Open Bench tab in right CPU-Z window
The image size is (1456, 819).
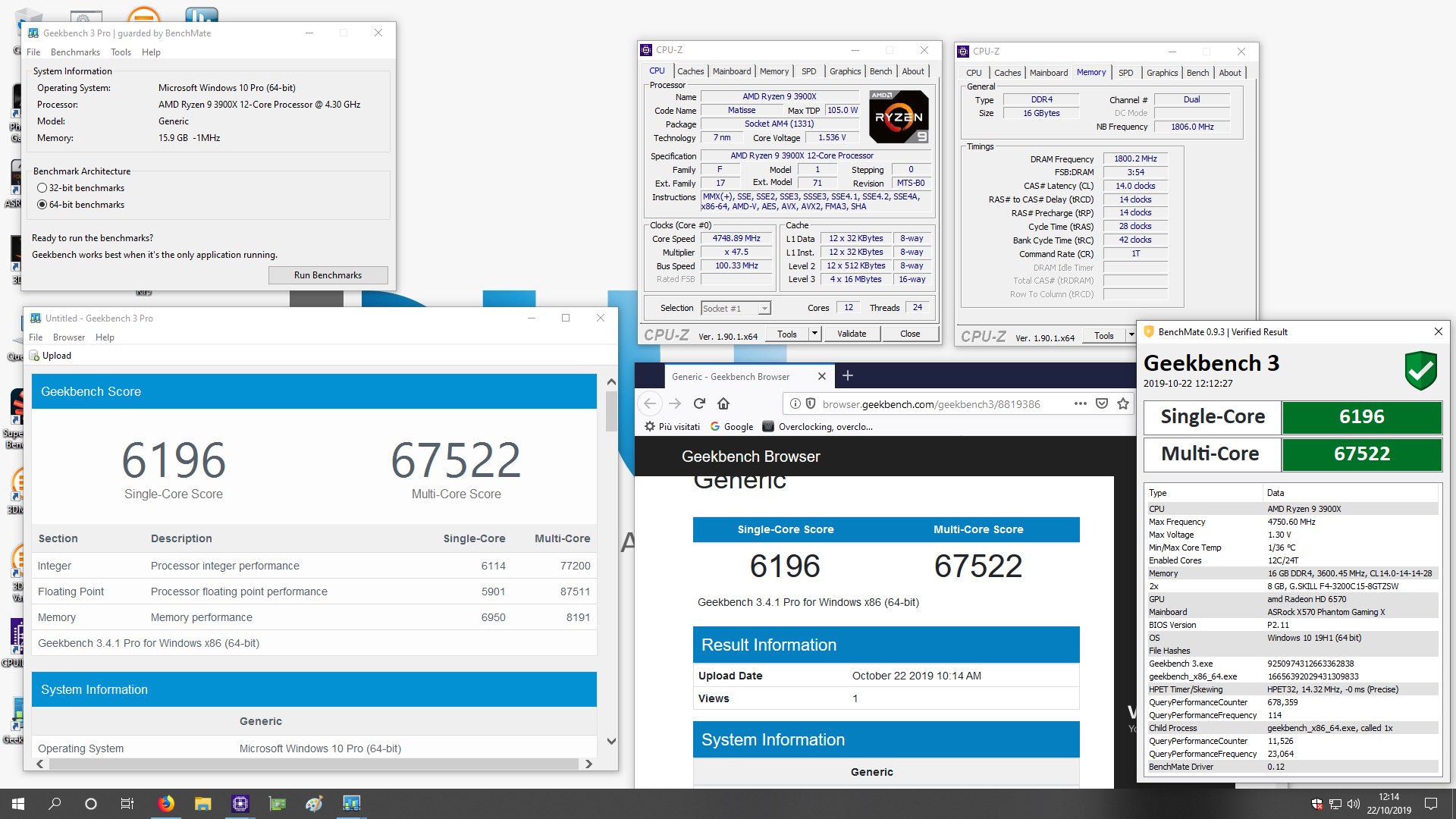coord(1197,73)
